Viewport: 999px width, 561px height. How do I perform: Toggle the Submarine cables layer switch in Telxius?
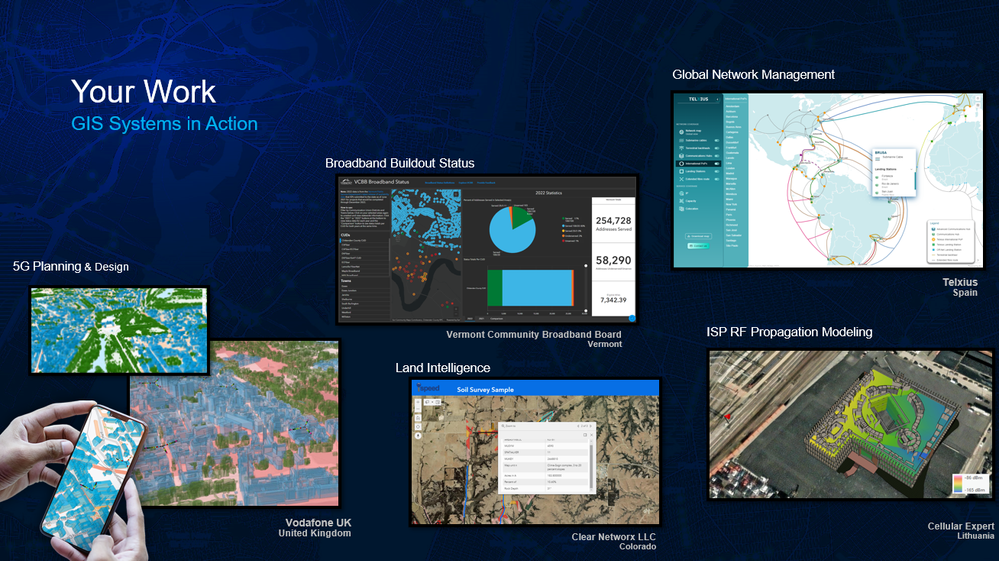(717, 141)
